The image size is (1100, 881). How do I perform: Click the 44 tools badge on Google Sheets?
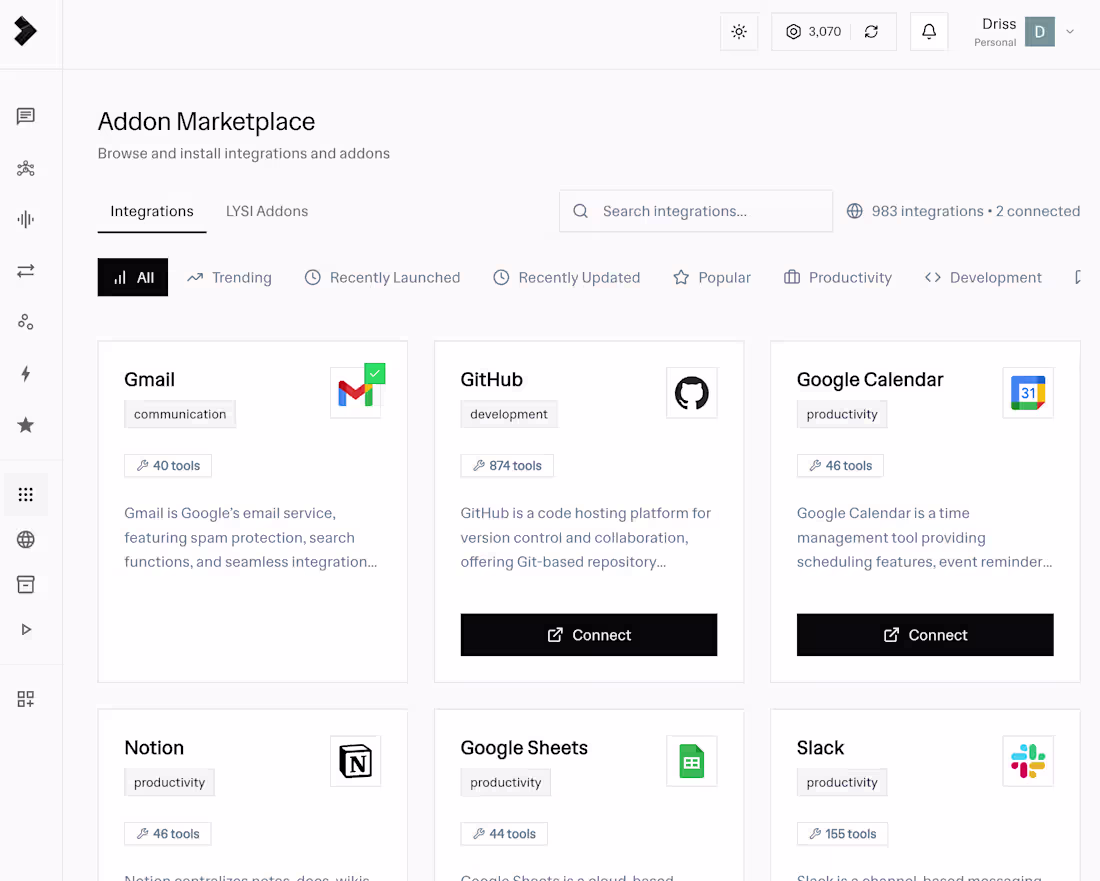coord(504,834)
